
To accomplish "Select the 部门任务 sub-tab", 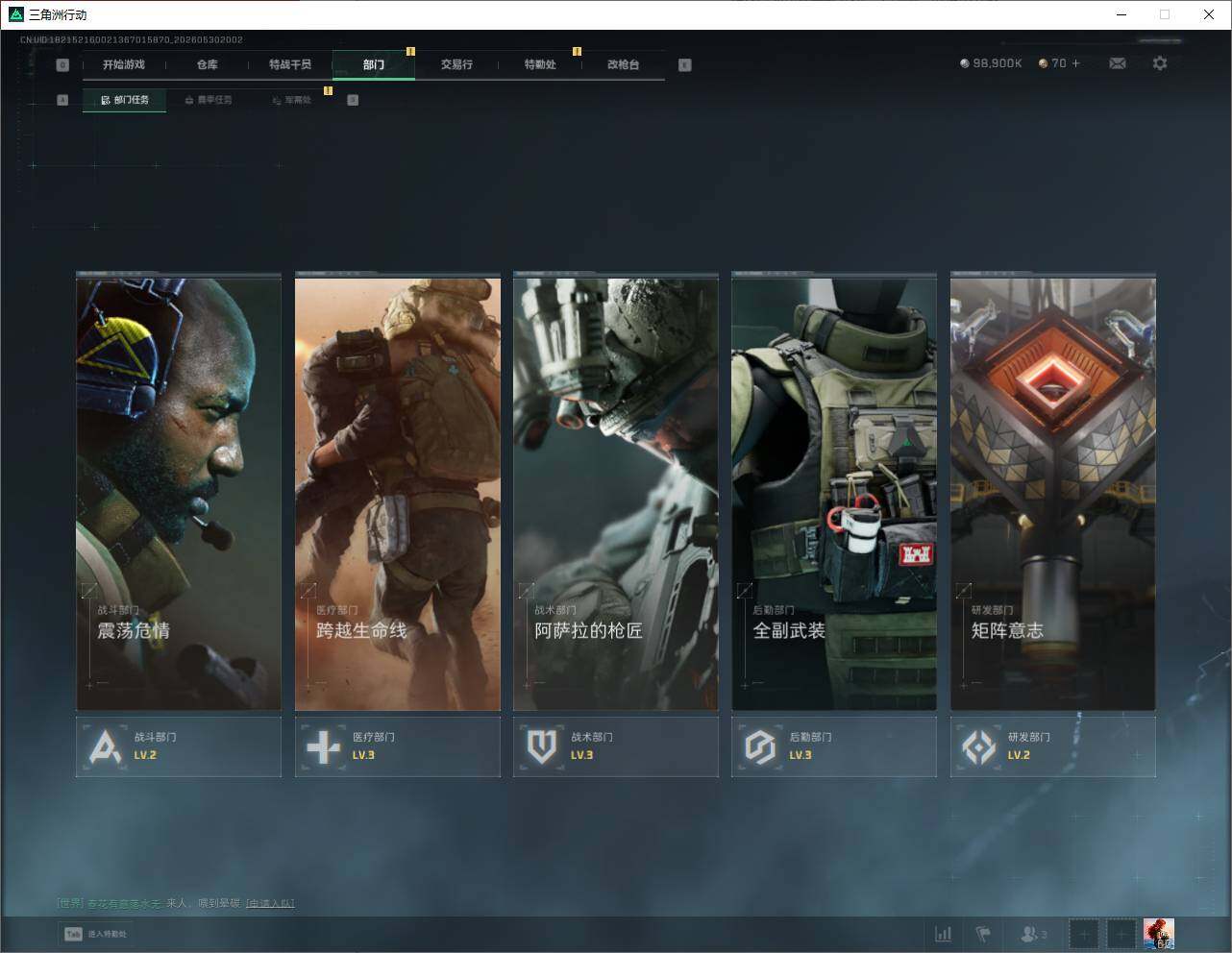I will (x=125, y=100).
